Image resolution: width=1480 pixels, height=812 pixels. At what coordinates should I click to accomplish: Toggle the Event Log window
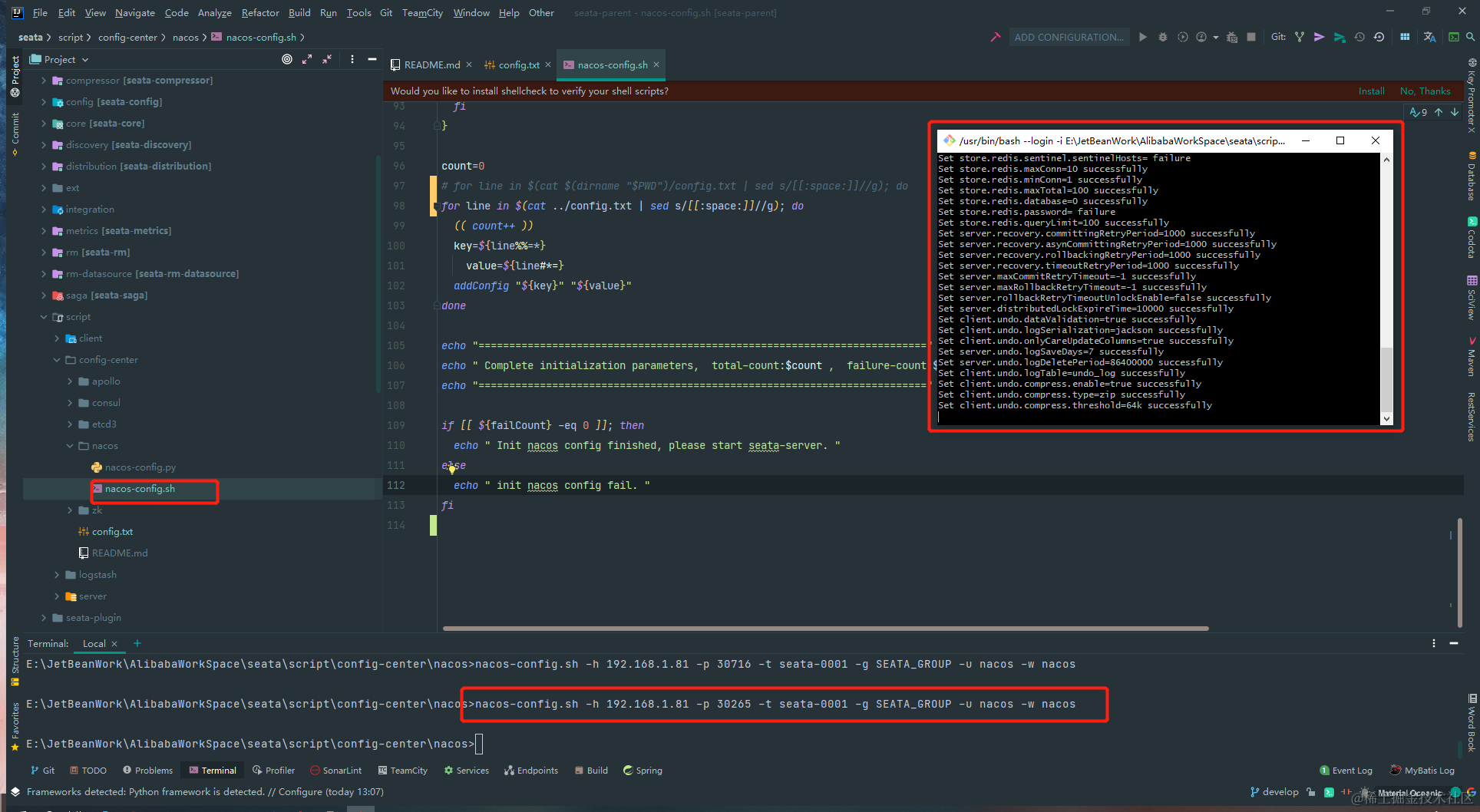click(1346, 771)
